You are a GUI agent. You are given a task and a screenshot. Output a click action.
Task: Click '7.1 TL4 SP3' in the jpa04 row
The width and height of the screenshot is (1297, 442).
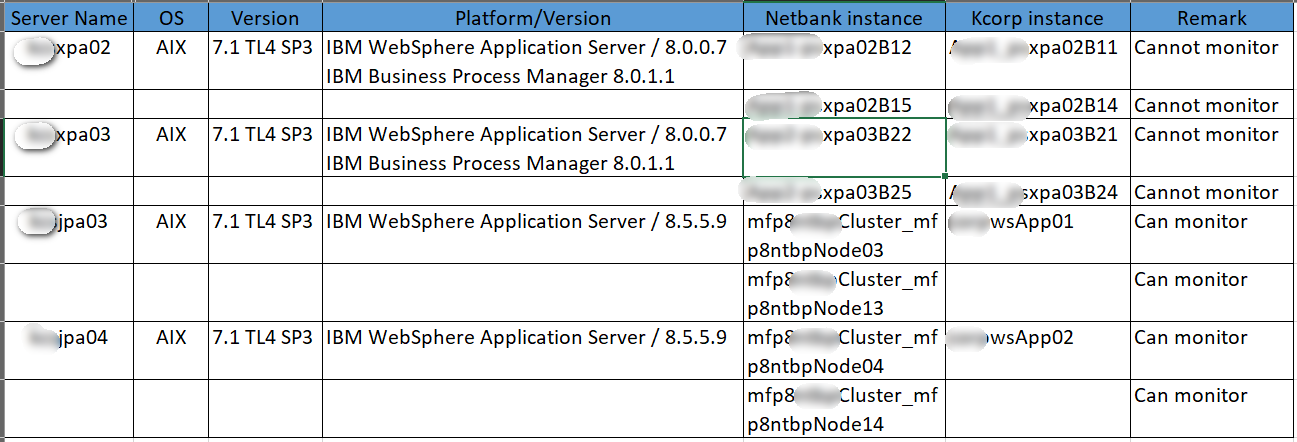click(265, 351)
